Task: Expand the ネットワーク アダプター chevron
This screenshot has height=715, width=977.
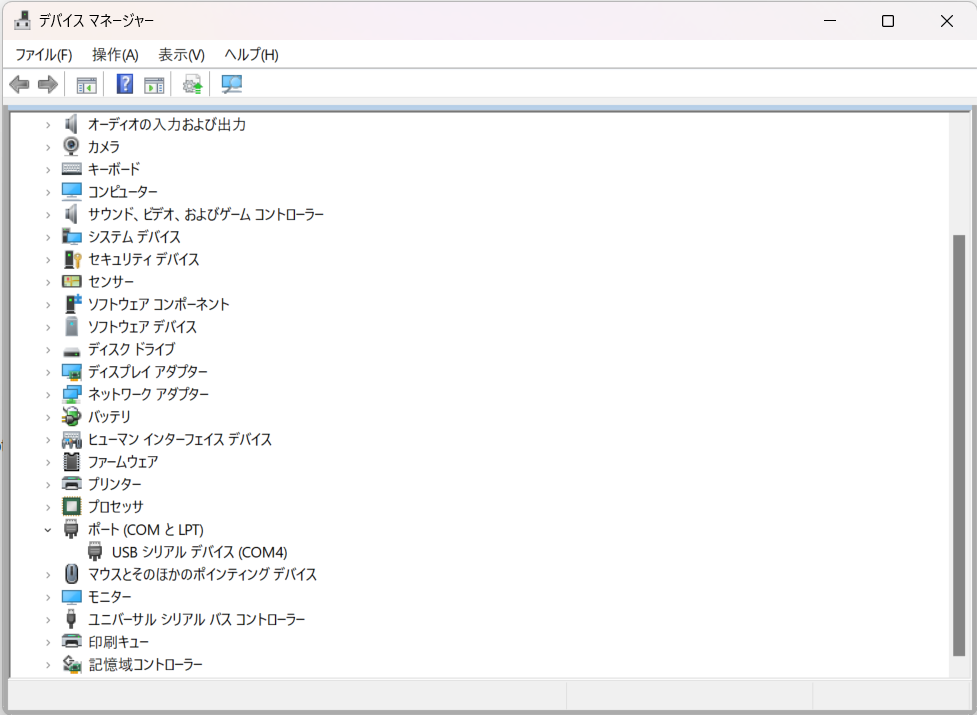Action: pyautogui.click(x=48, y=395)
